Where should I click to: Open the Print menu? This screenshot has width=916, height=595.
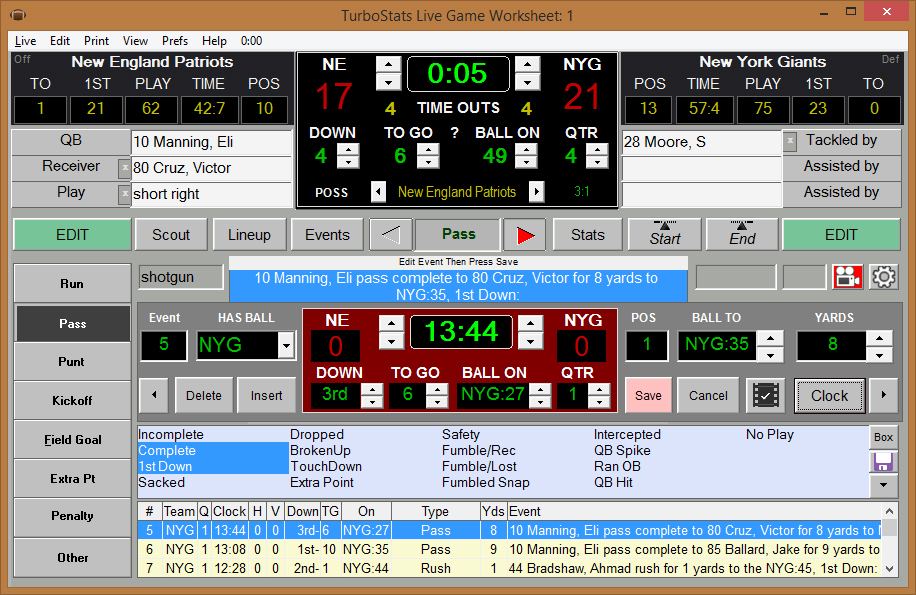(x=96, y=41)
